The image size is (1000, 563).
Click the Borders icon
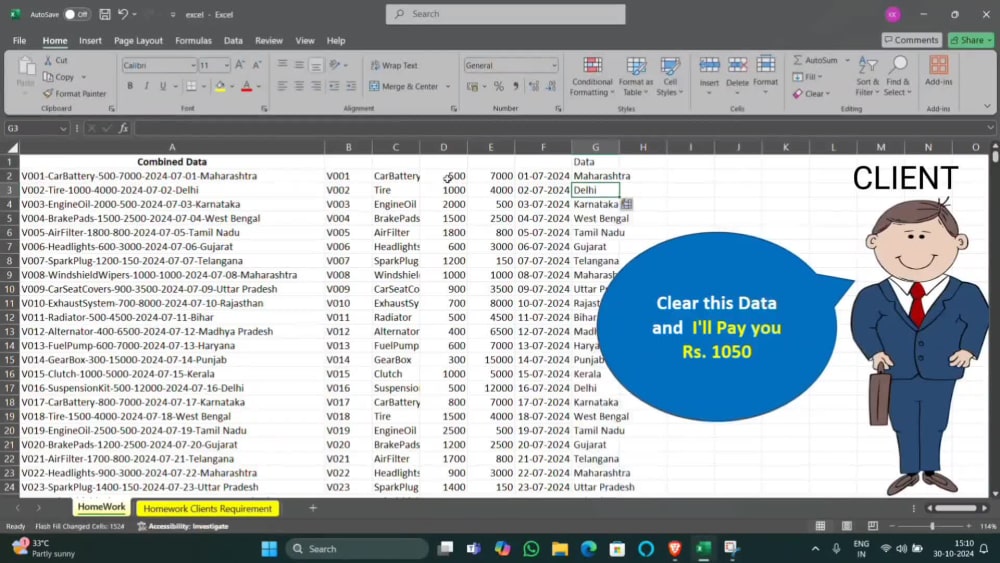tap(191, 86)
